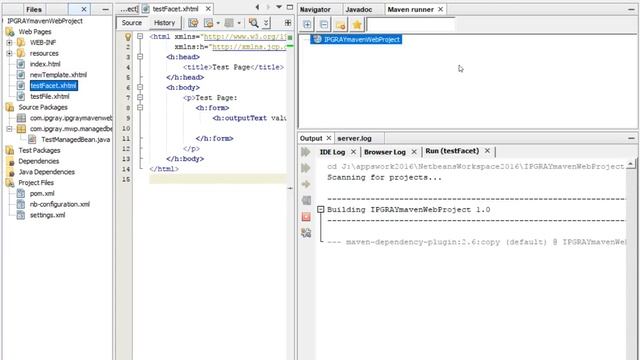Click the top re-run double arrow icon in Output
640x360 pixels.
[x=306, y=152]
